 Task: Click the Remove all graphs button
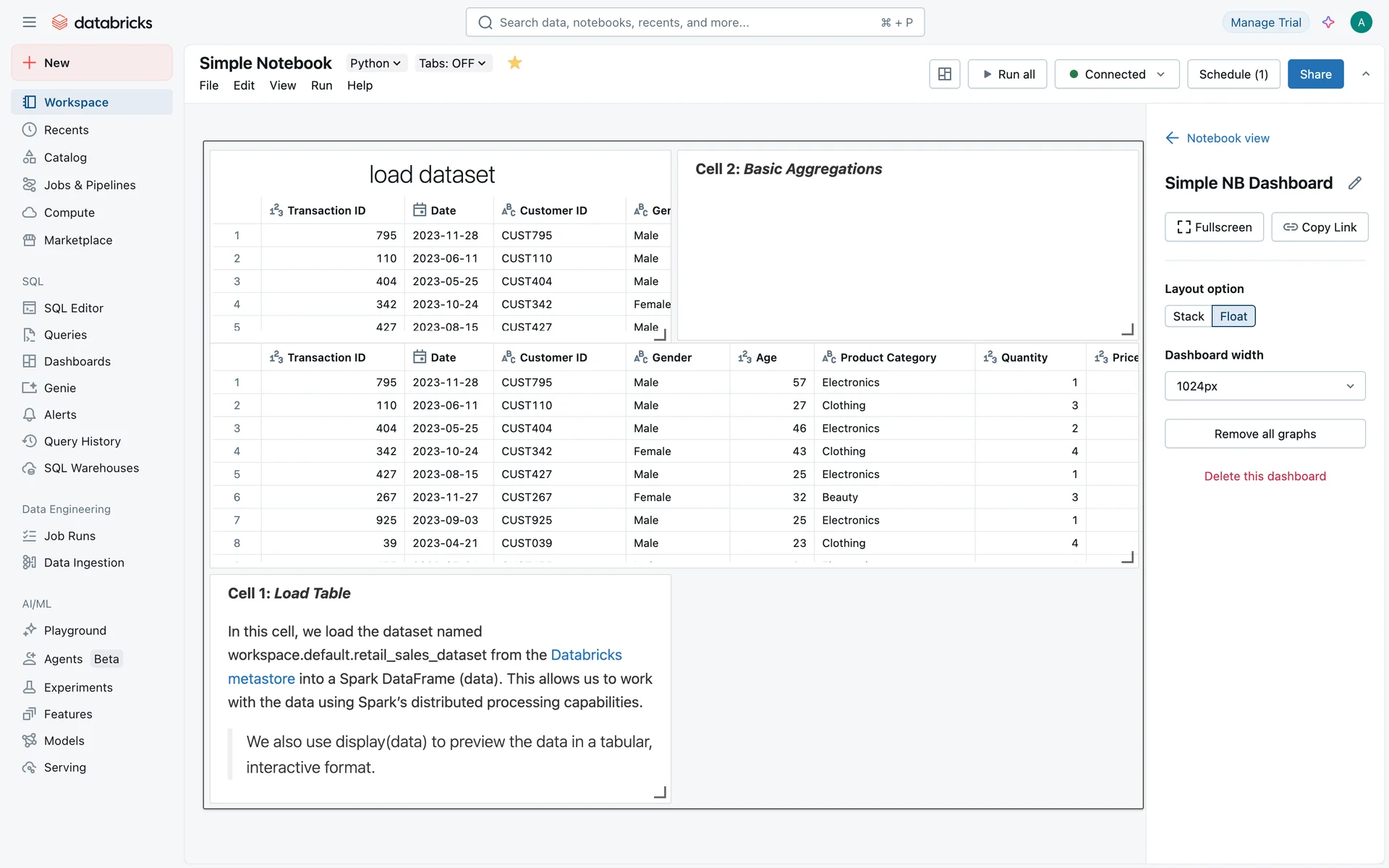[1265, 434]
